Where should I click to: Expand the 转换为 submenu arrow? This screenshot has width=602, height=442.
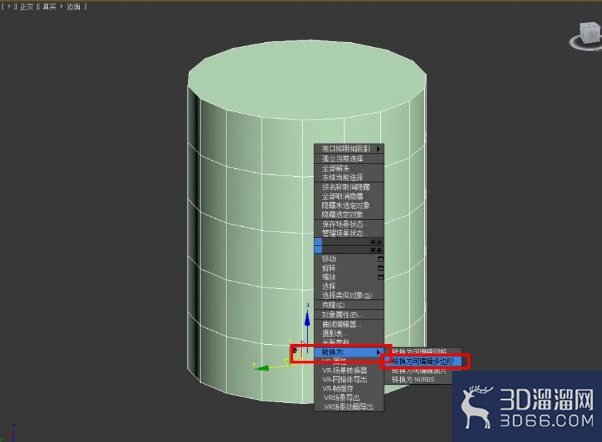(x=378, y=352)
